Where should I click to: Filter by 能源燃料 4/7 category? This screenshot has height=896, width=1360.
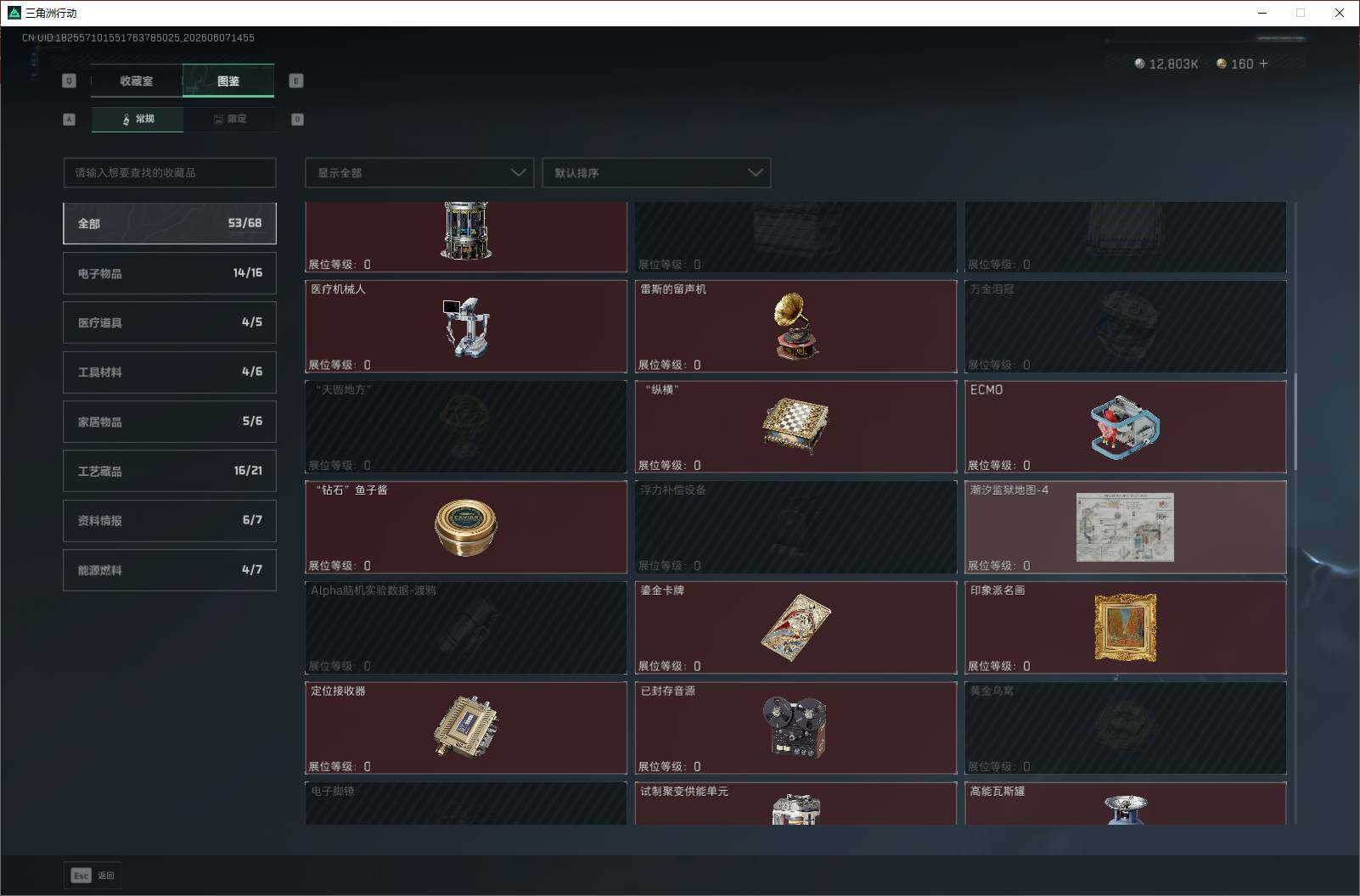(x=170, y=570)
